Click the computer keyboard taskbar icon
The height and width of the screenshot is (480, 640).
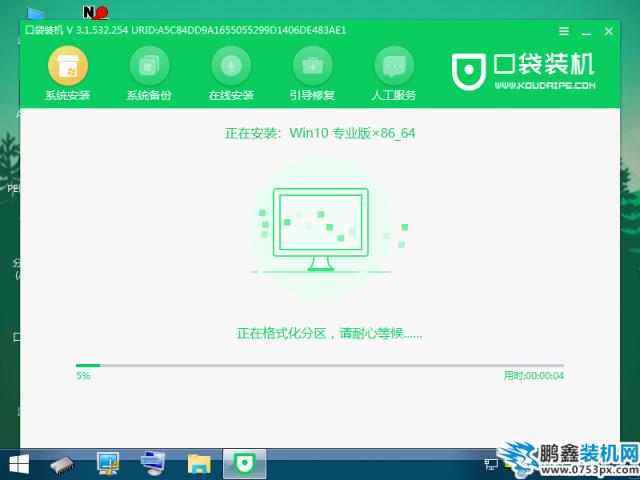[153, 464]
